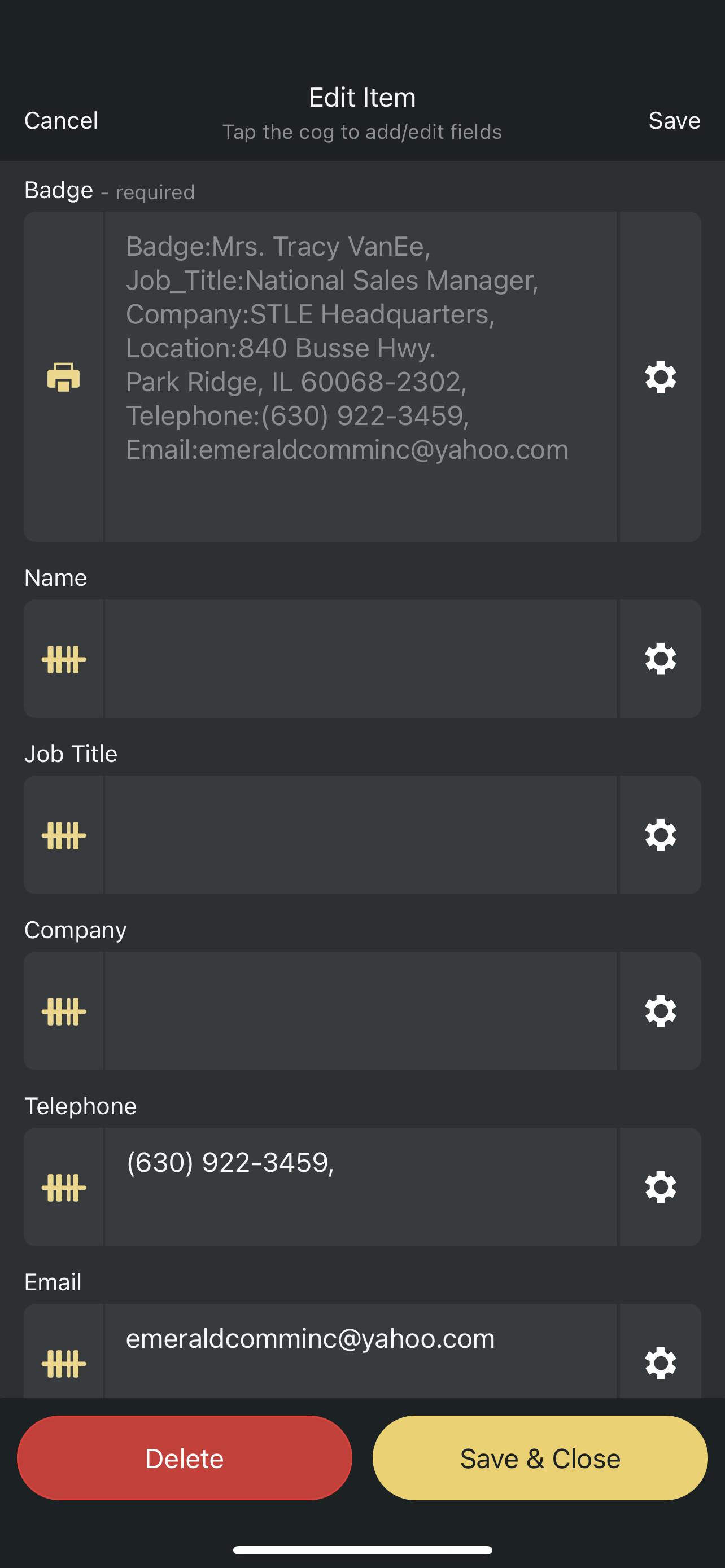The height and width of the screenshot is (1568, 725).
Task: Open the cog settings for Company field
Action: click(661, 1011)
